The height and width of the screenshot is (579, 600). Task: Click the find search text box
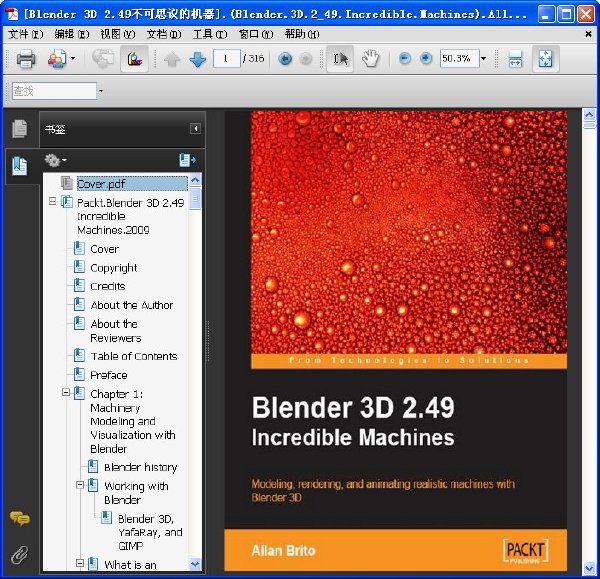click(x=54, y=91)
